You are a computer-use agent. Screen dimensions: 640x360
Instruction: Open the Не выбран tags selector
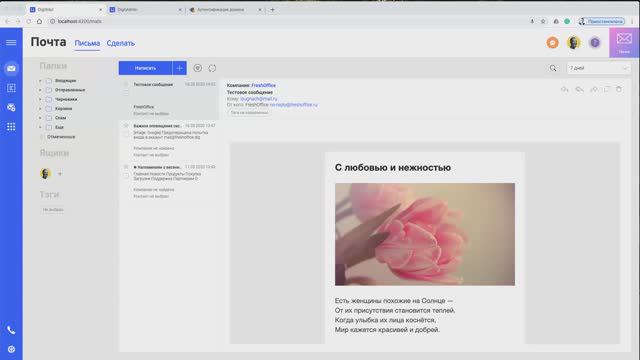53,210
